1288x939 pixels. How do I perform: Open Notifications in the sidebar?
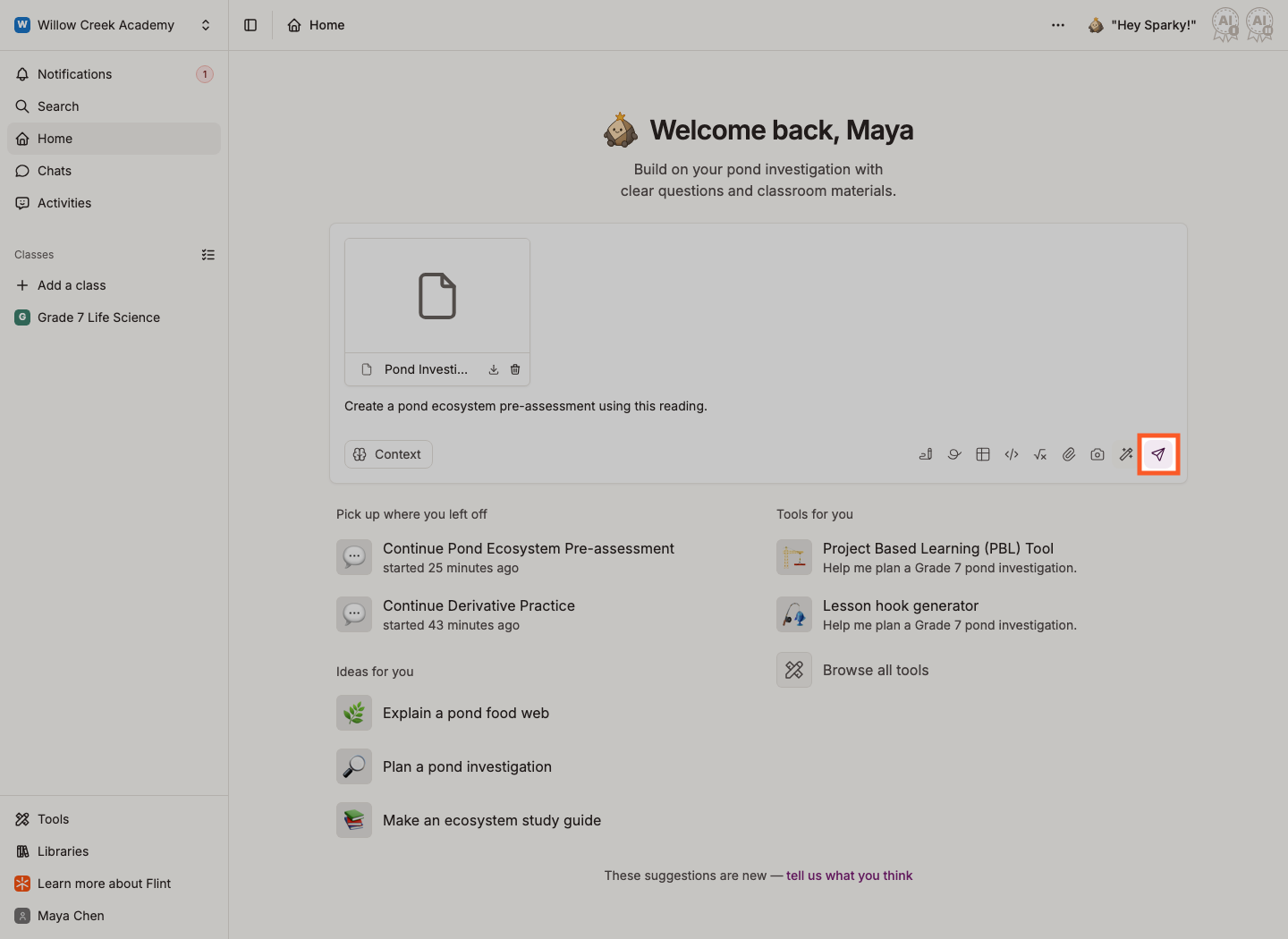(114, 74)
